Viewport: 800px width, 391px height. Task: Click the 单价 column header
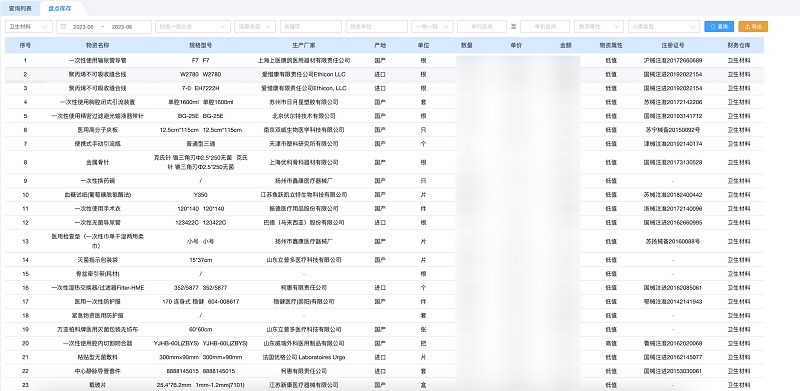[515, 45]
